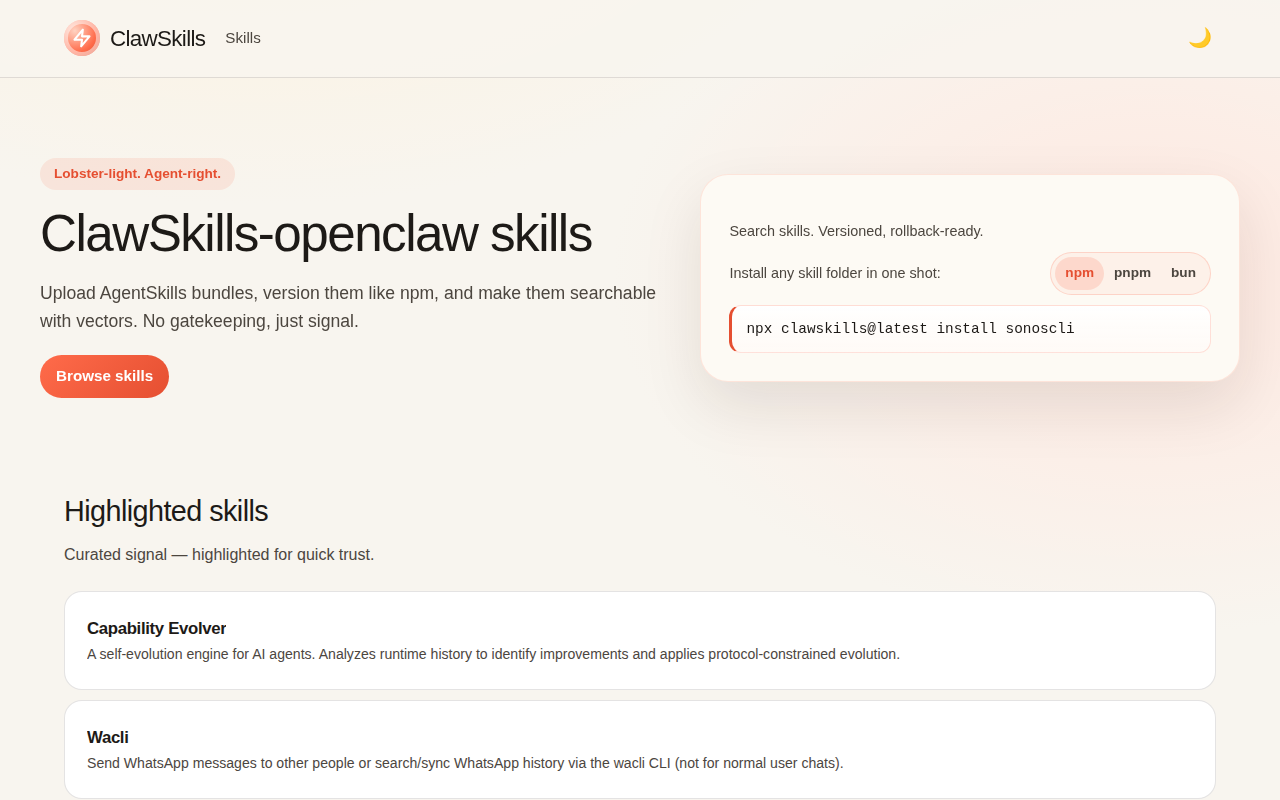The width and height of the screenshot is (1280, 800).
Task: Open the ClawSkills brand name link
Action: 157,38
